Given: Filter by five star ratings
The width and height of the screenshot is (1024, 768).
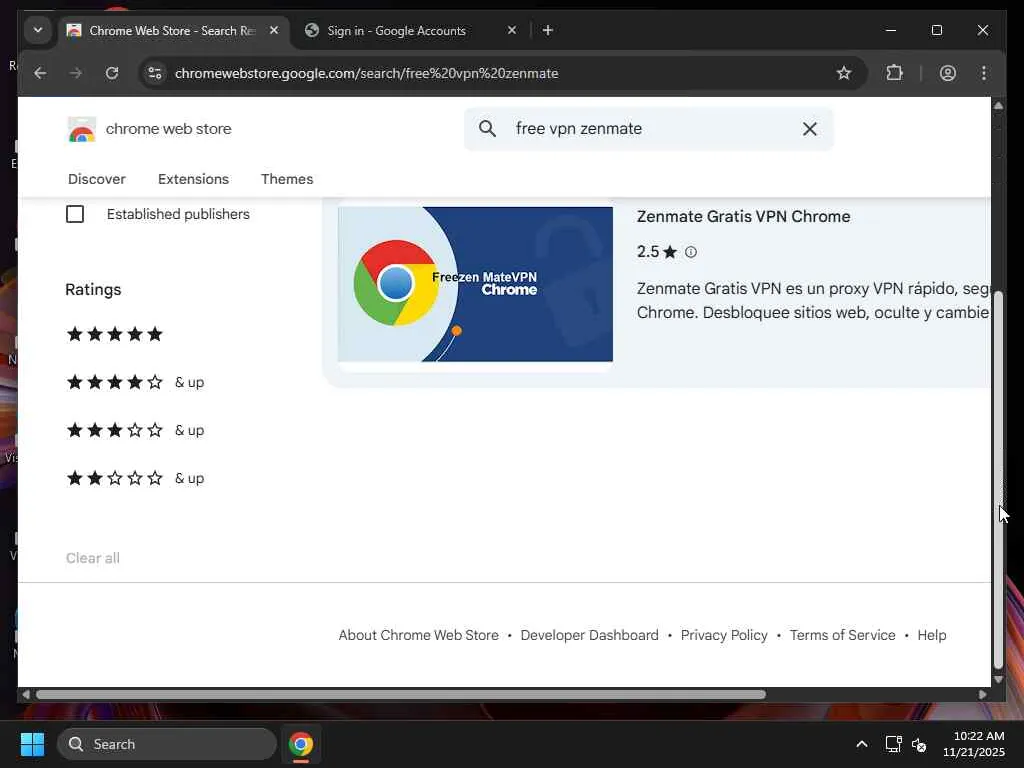Looking at the screenshot, I should [x=115, y=334].
